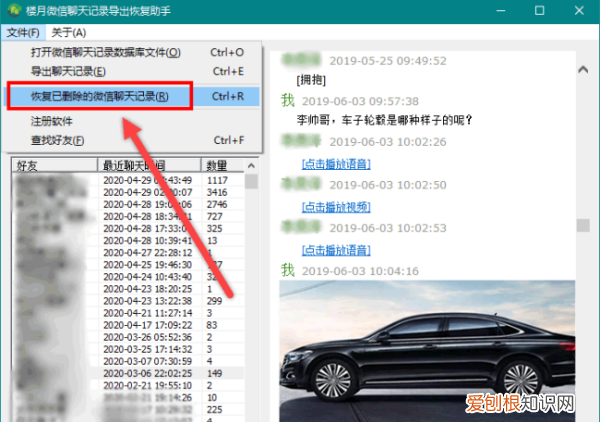The image size is (600, 422).
Task: Select row dated 2020-02-21 19:55:10
Action: 128,386
